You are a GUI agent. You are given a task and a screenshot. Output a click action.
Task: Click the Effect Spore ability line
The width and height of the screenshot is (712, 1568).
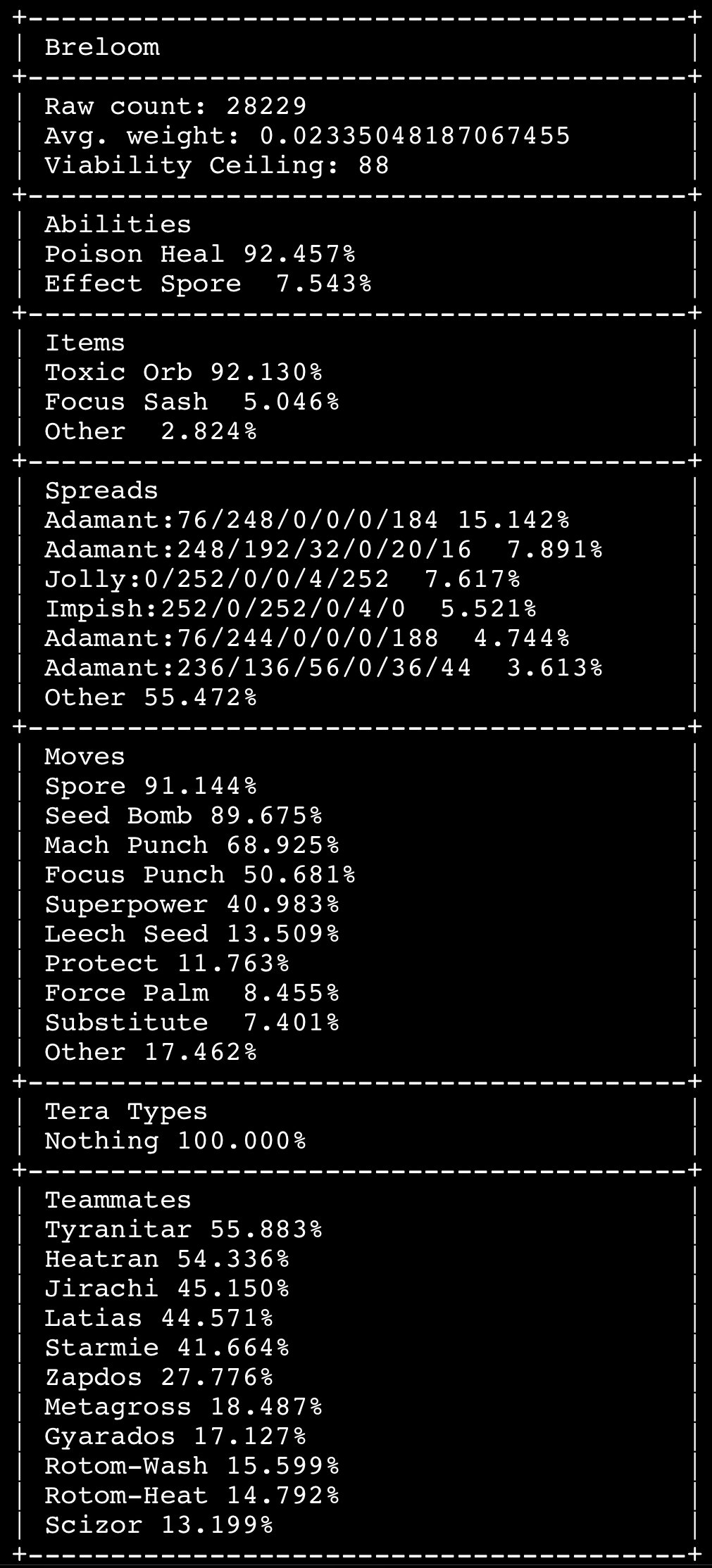(x=208, y=284)
